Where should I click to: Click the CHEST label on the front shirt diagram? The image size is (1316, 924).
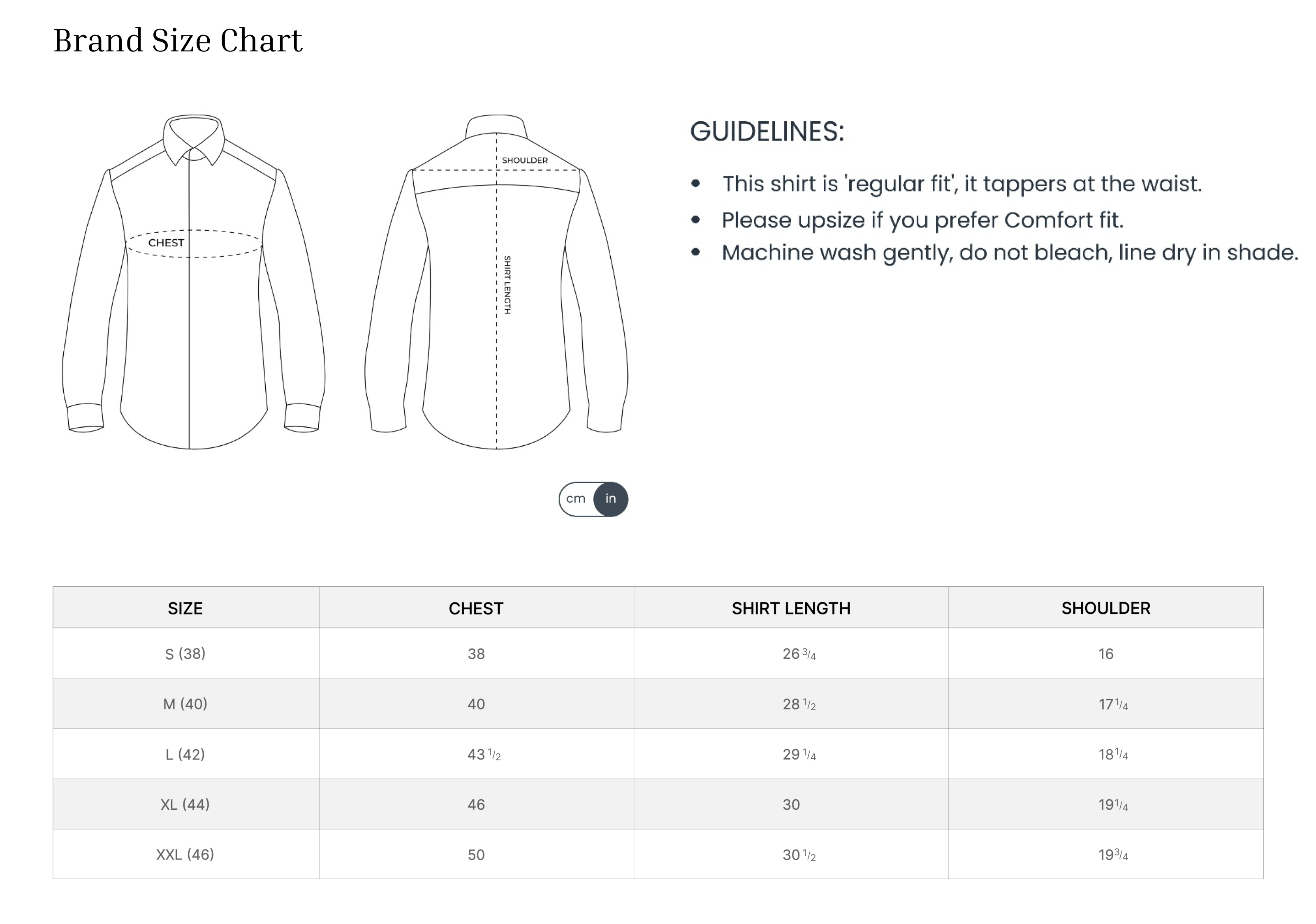(x=166, y=243)
